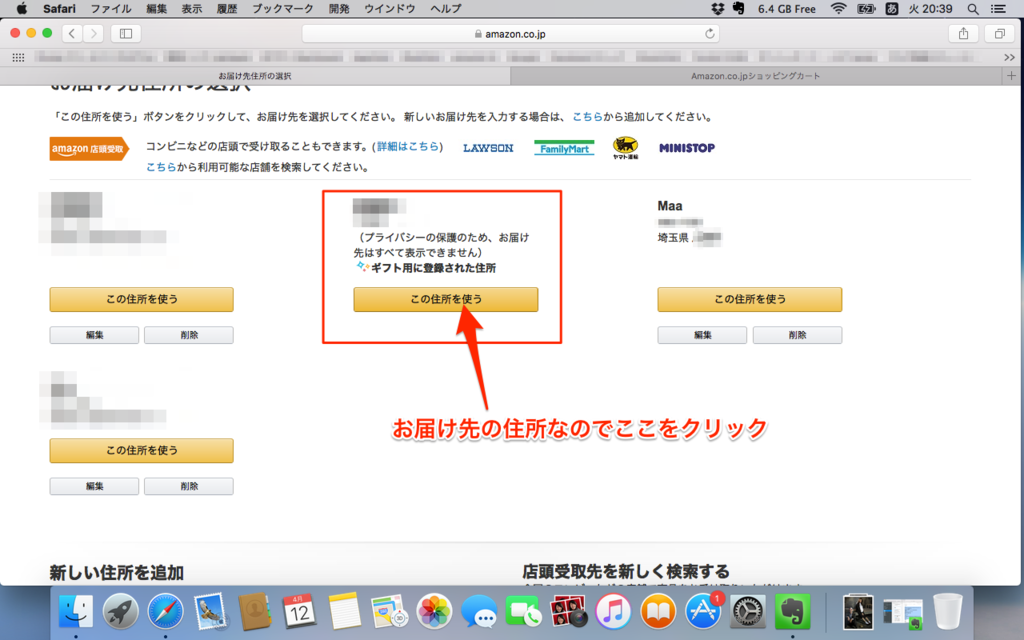Open Spotlight search magnifier

[x=973, y=8]
